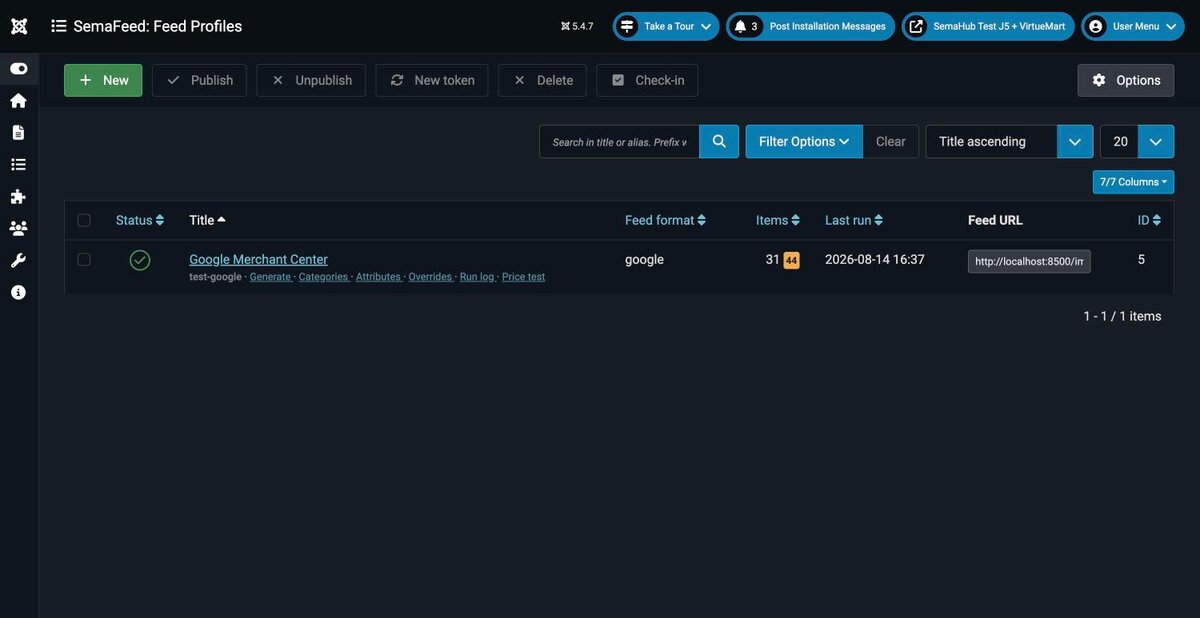This screenshot has height=618, width=1200.
Task: Click the google feed format cell
Action: (644, 259)
